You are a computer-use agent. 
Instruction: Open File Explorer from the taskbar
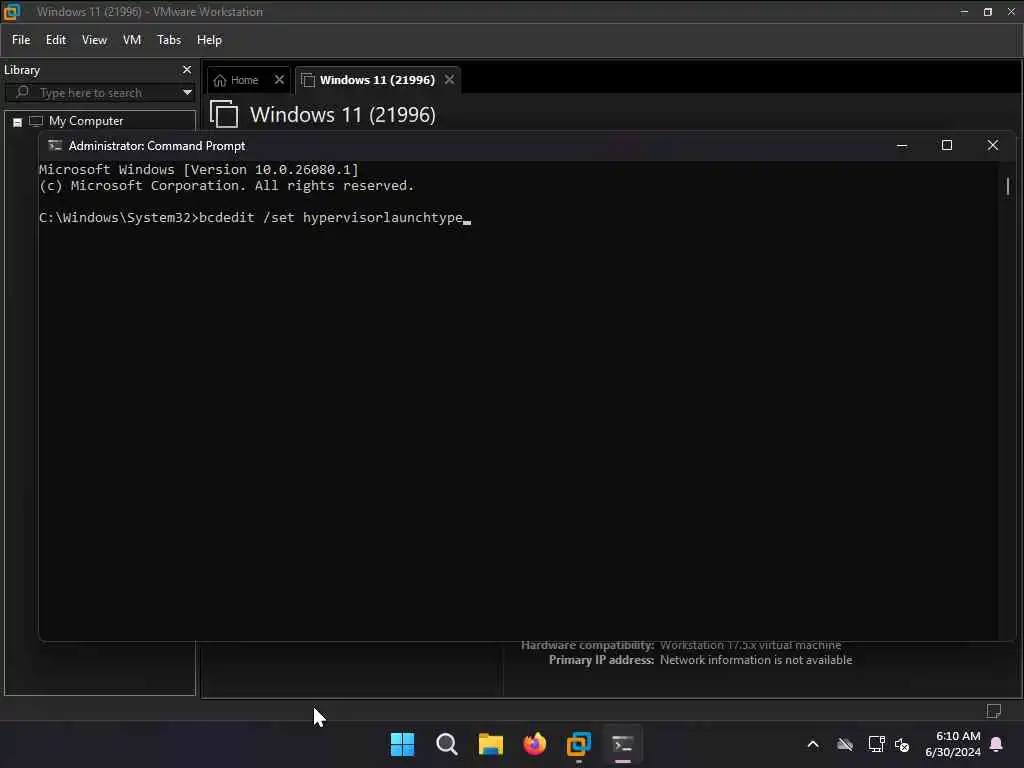tap(490, 744)
